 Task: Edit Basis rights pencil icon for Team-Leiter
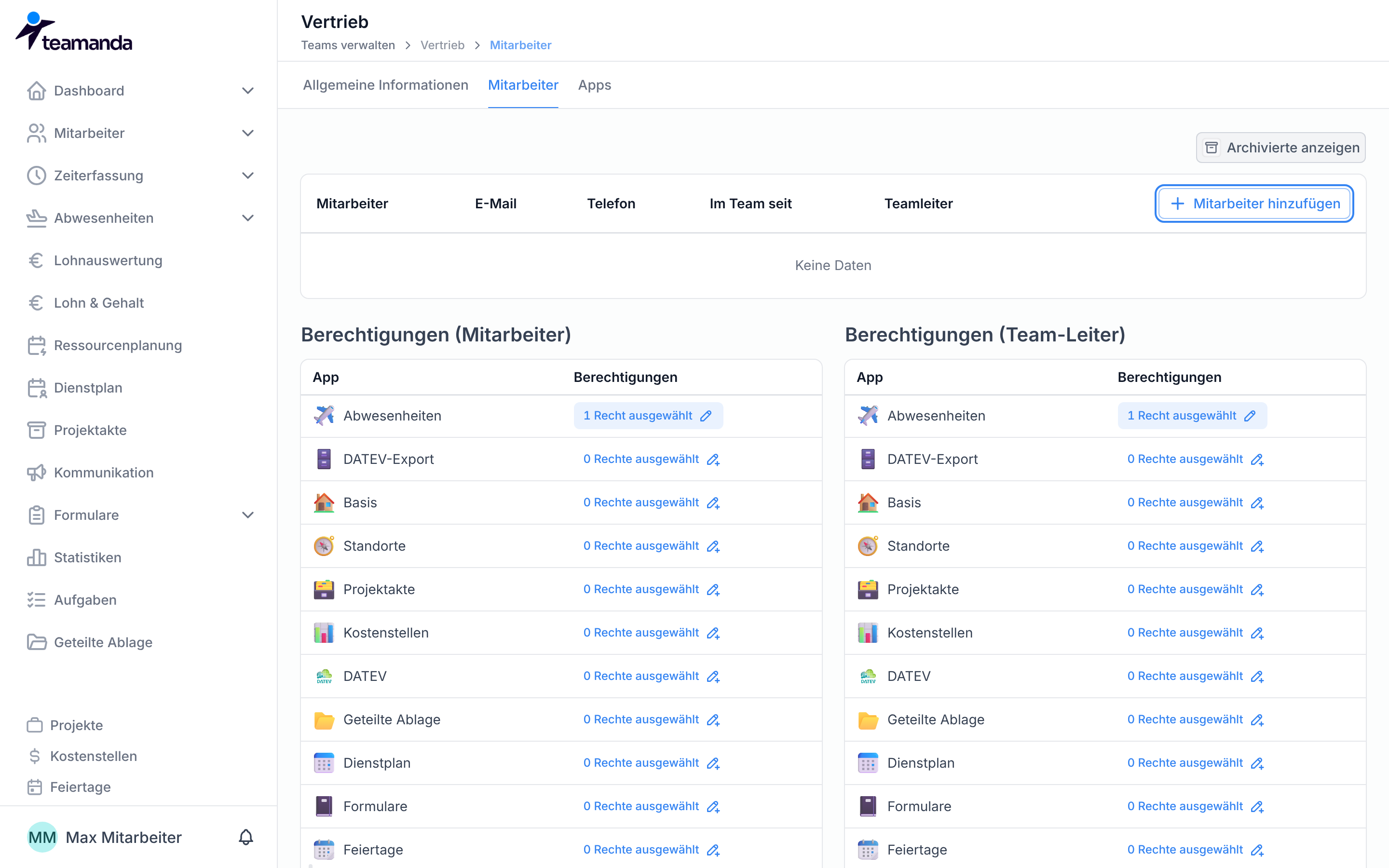1257,503
